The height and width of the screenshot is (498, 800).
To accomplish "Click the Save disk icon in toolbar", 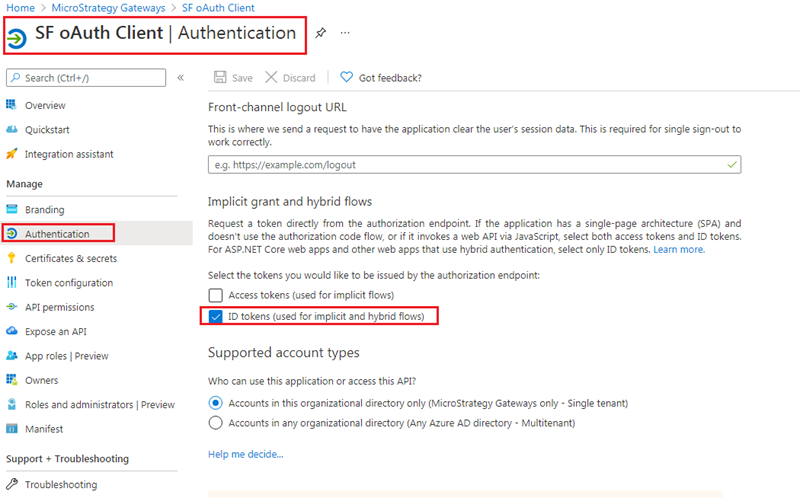I will tap(220, 77).
